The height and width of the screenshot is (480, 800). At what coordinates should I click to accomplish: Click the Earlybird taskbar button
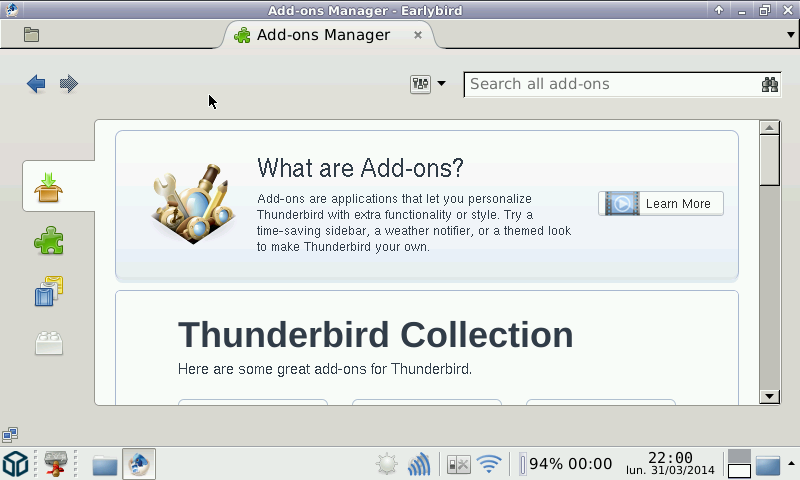[x=139, y=464]
